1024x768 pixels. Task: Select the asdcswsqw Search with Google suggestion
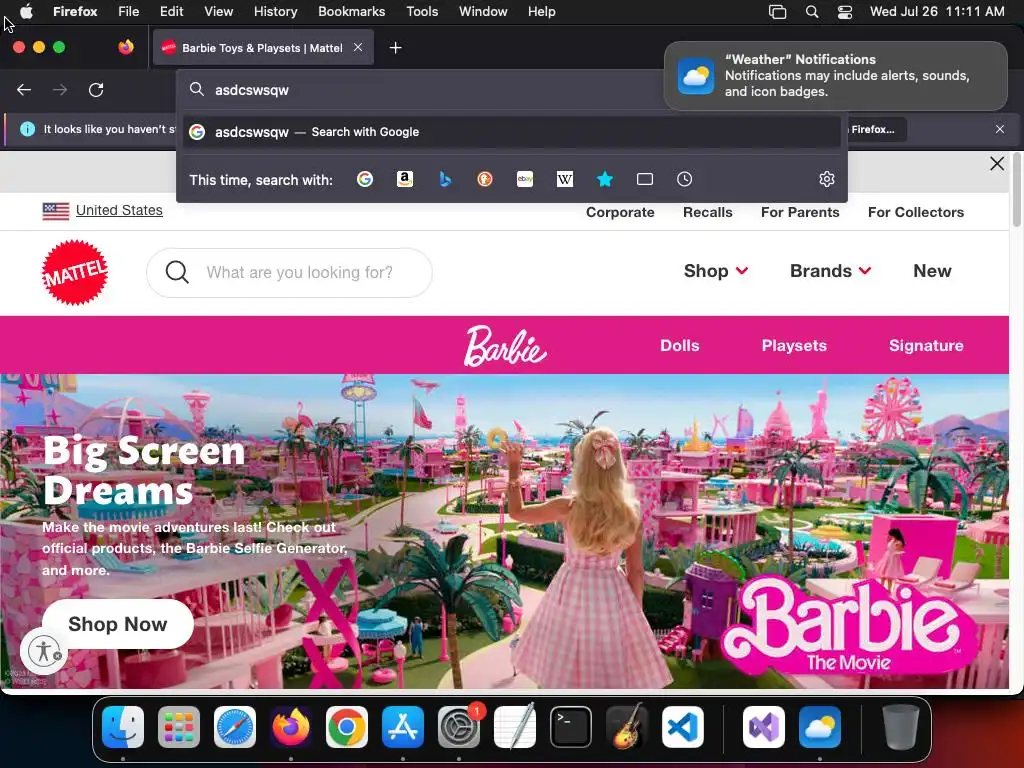point(511,132)
